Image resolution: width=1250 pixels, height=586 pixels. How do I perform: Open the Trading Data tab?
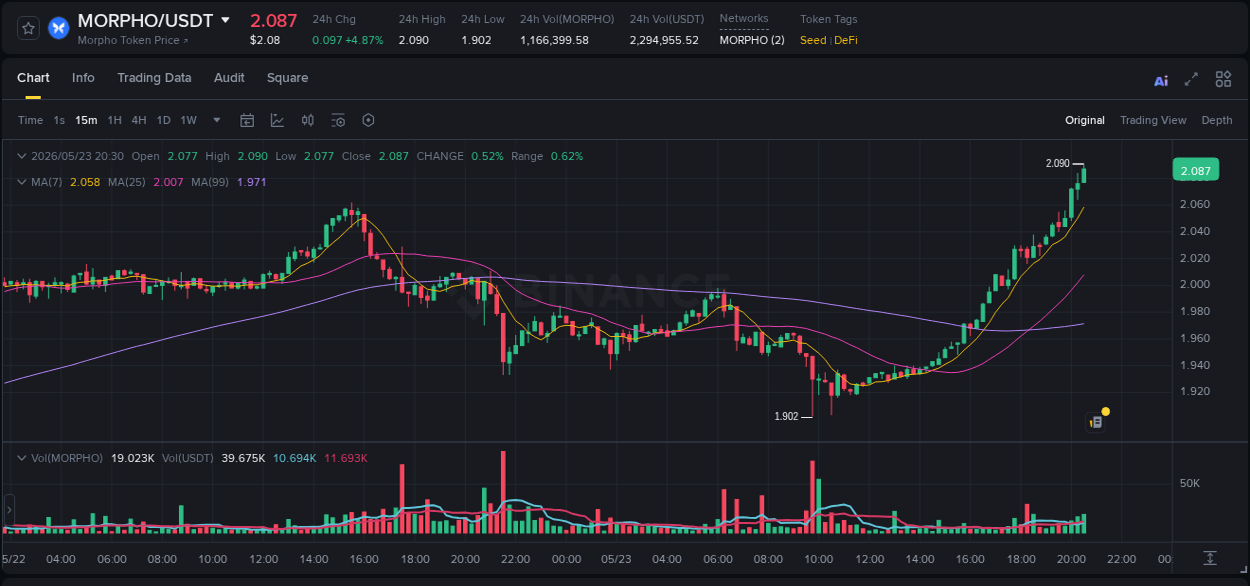[x=154, y=78]
